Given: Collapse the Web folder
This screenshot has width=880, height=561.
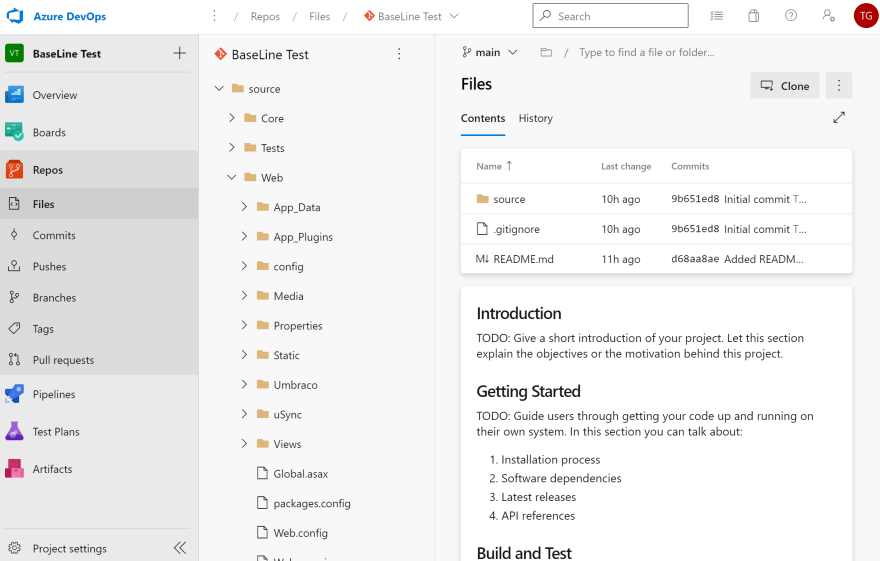Looking at the screenshot, I should [x=232, y=177].
